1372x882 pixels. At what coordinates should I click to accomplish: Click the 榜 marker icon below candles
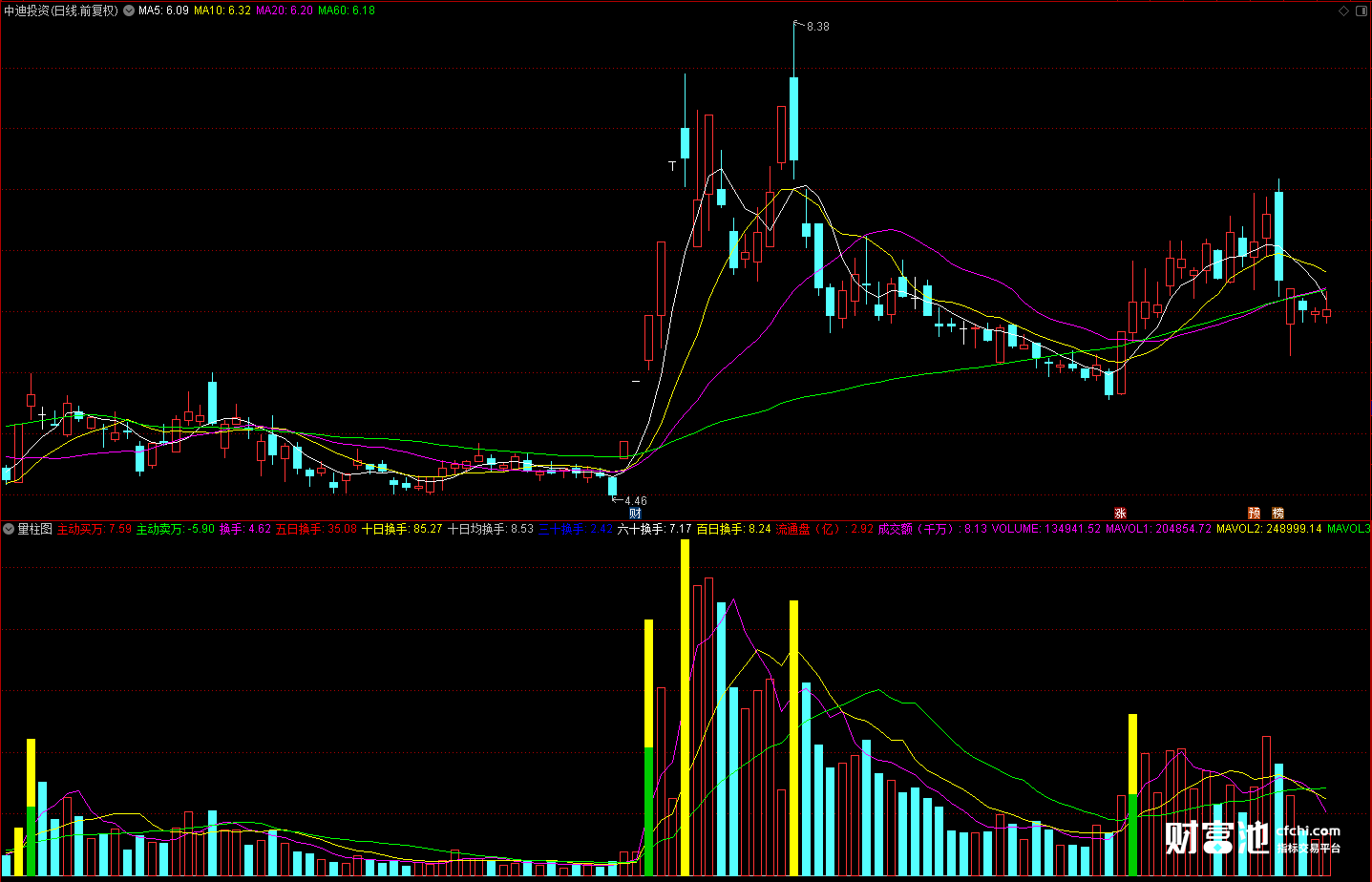(1277, 514)
